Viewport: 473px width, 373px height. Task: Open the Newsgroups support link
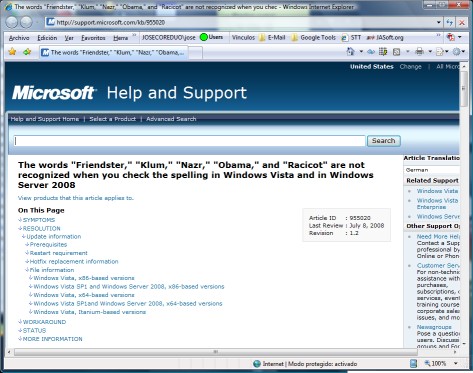pos(434,327)
